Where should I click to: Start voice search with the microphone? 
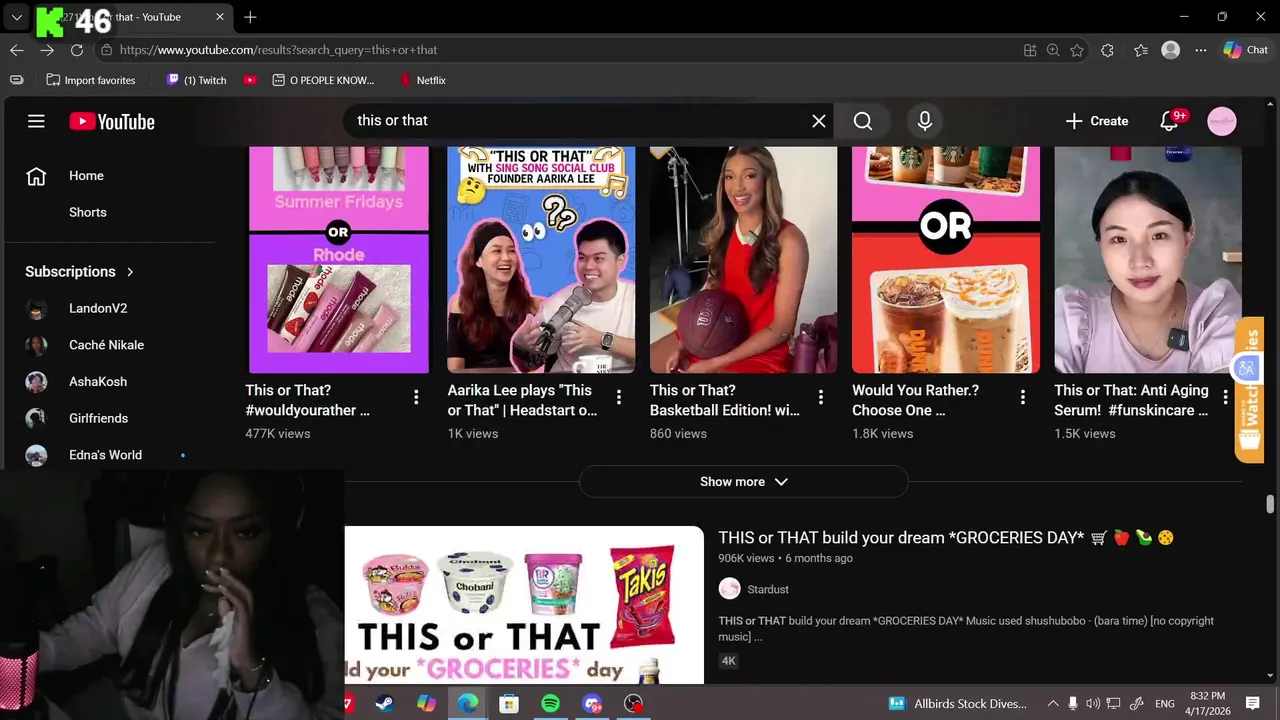(925, 121)
